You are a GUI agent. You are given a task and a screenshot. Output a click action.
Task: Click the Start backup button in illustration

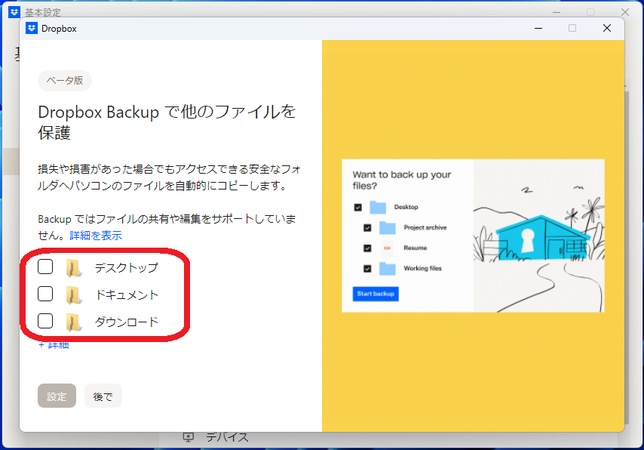tap(375, 294)
